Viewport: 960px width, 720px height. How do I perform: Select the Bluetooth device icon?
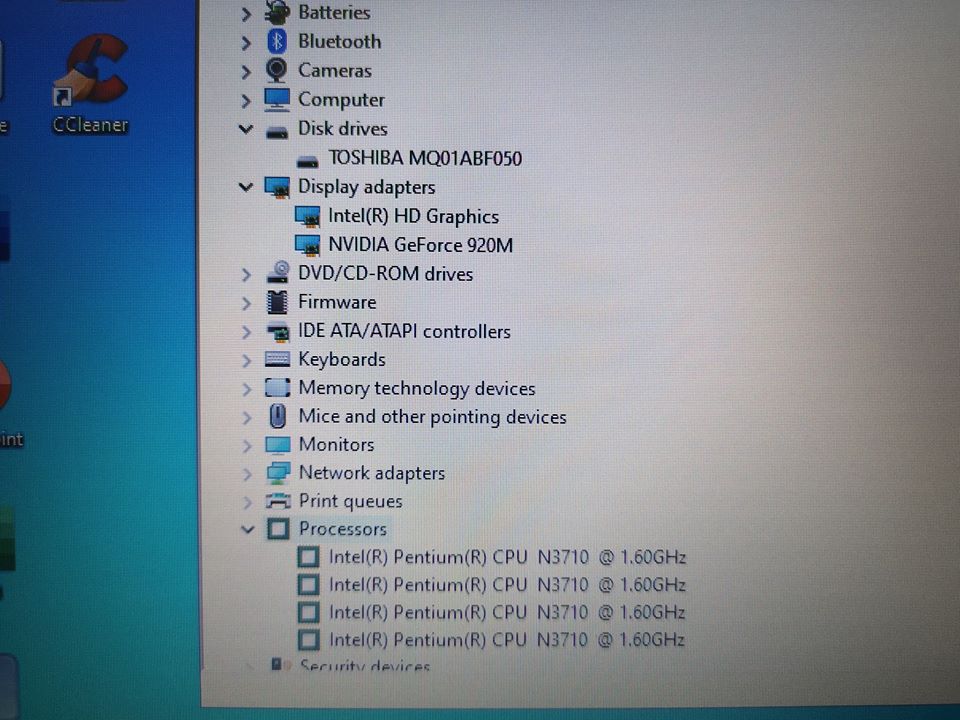click(x=277, y=41)
